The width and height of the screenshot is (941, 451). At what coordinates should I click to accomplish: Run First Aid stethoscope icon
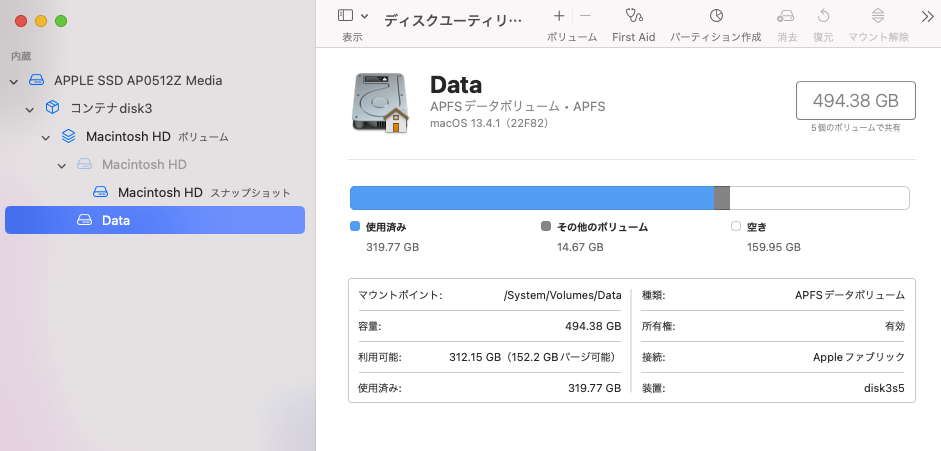tap(634, 16)
